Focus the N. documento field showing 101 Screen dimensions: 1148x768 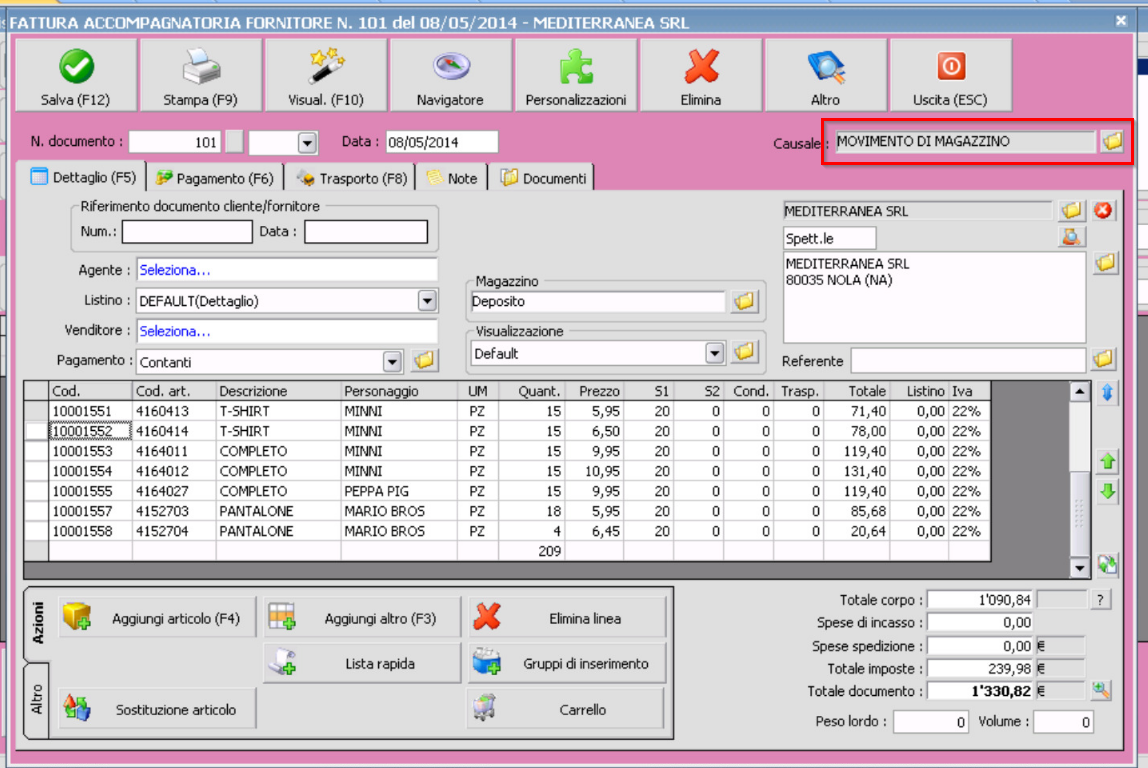pos(175,141)
